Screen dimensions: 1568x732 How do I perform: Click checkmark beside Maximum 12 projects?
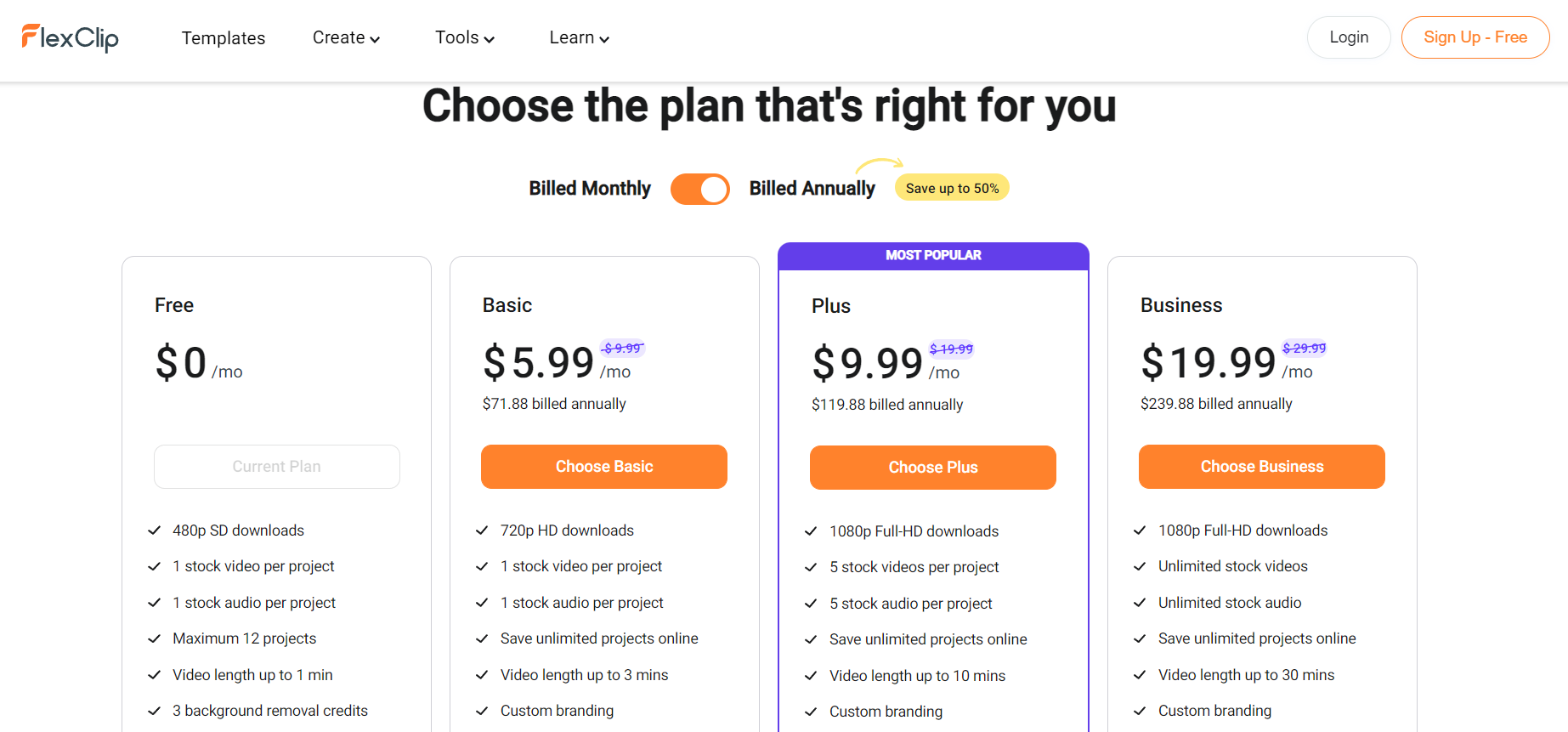click(155, 638)
